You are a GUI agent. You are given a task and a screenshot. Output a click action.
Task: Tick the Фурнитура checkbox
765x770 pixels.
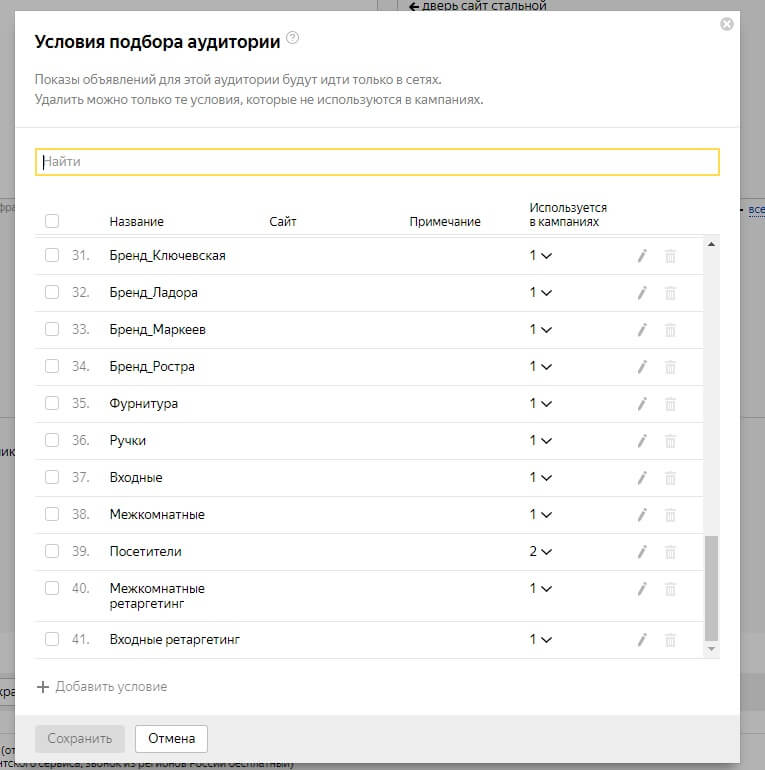pos(52,403)
